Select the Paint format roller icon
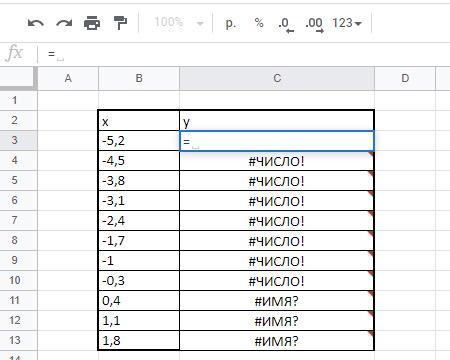Screen dimensions: 450x360 [120, 23]
